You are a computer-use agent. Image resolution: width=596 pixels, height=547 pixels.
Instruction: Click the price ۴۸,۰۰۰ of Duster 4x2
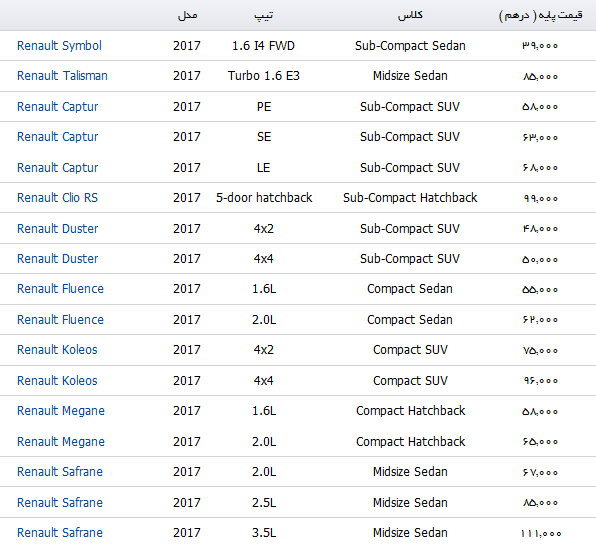coord(541,229)
